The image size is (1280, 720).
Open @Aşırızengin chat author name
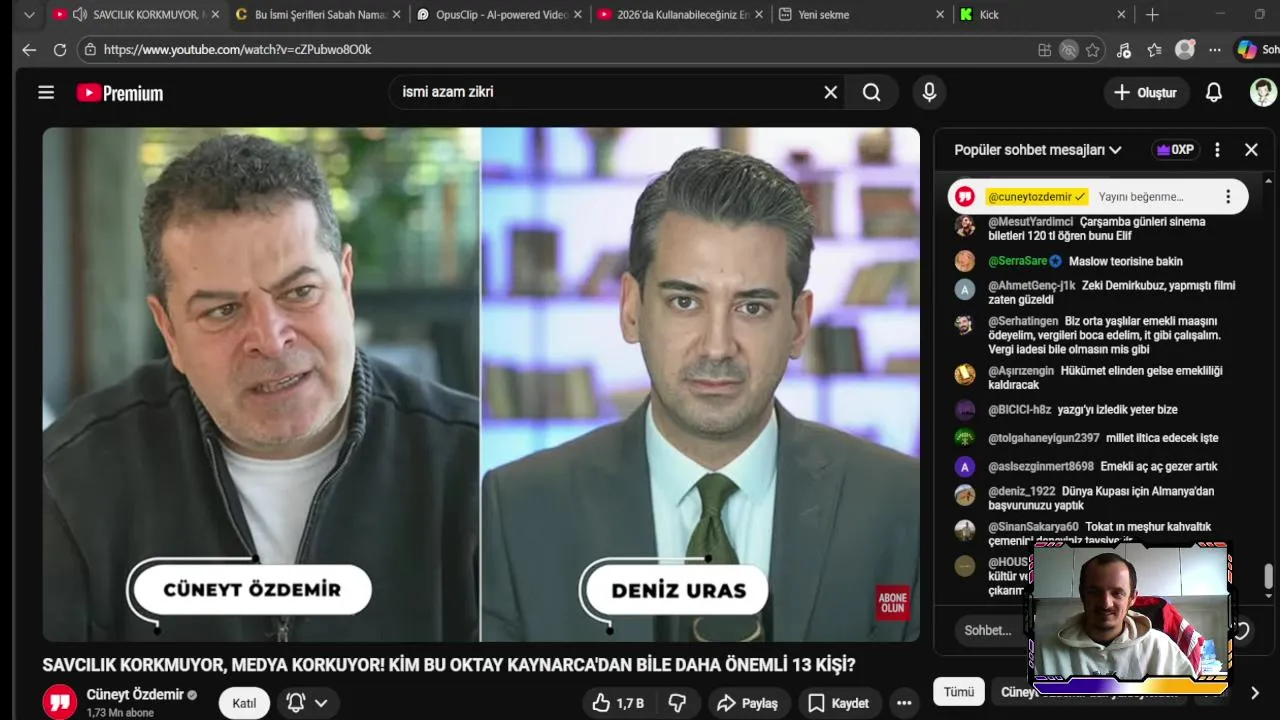(x=1021, y=371)
